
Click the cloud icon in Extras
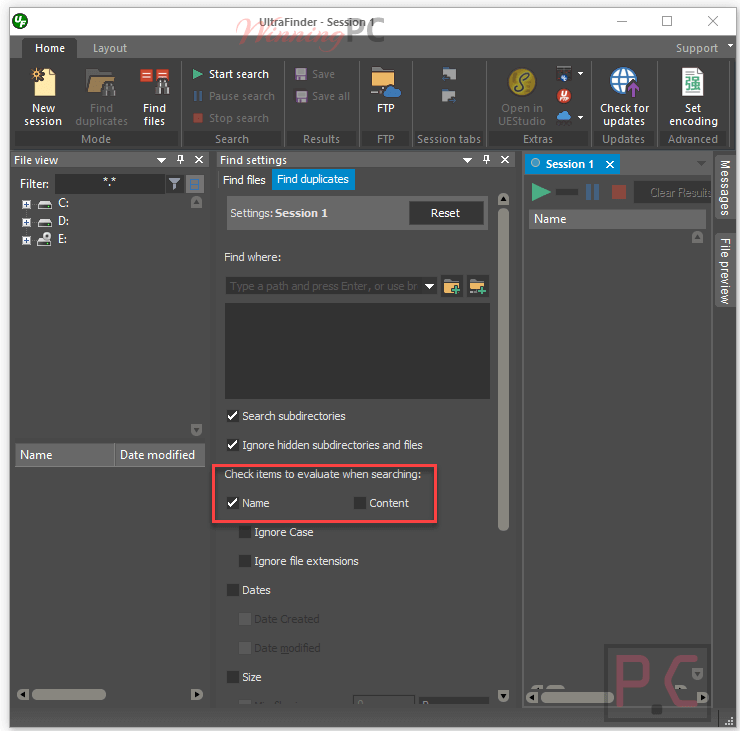(x=564, y=117)
